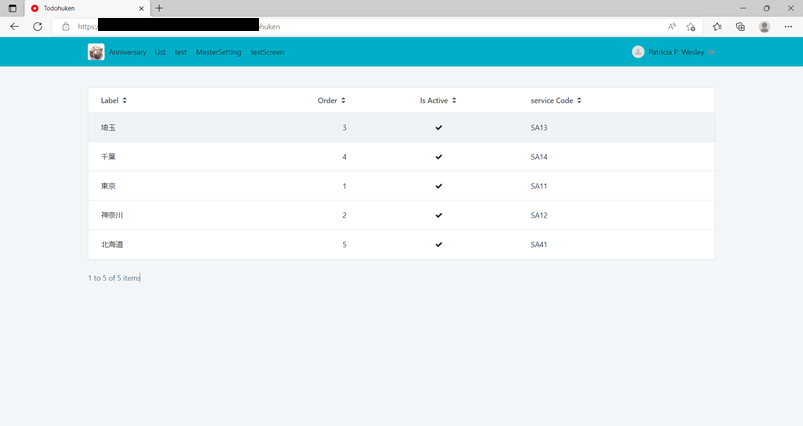Open the browser profile avatar
Screen dimensions: 803x426
coord(765,27)
